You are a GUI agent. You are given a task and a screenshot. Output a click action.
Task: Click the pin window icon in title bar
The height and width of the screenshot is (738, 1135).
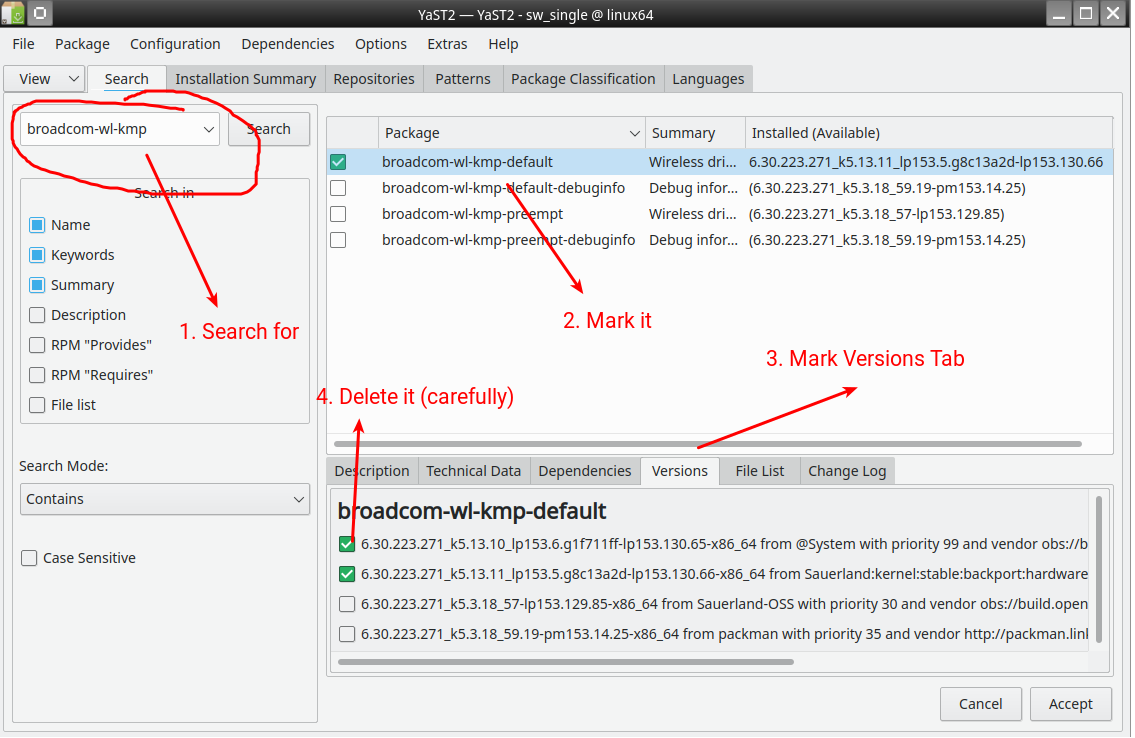[41, 13]
